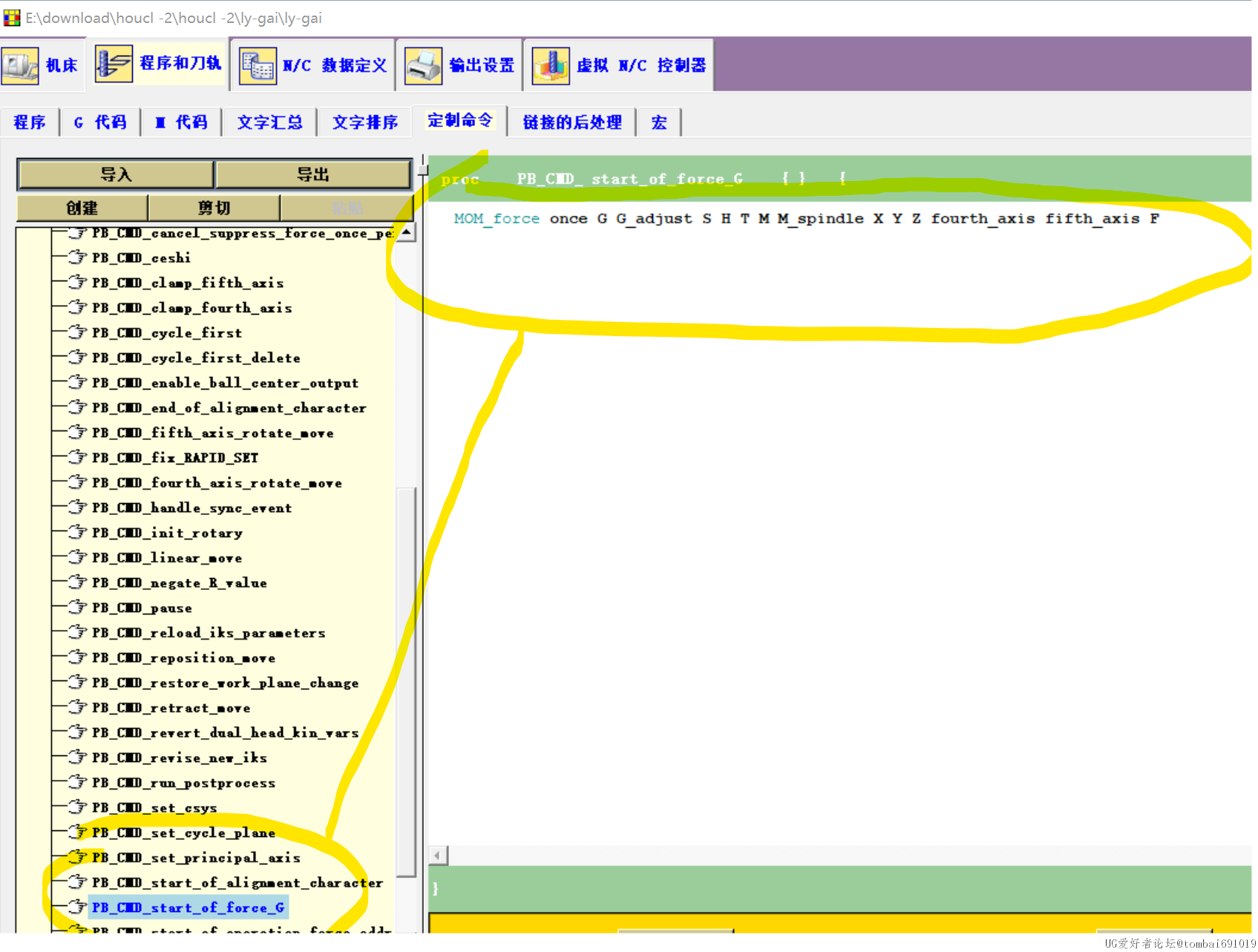Switch to the M 代码 tab
This screenshot has height=952, width=1258.
(181, 122)
